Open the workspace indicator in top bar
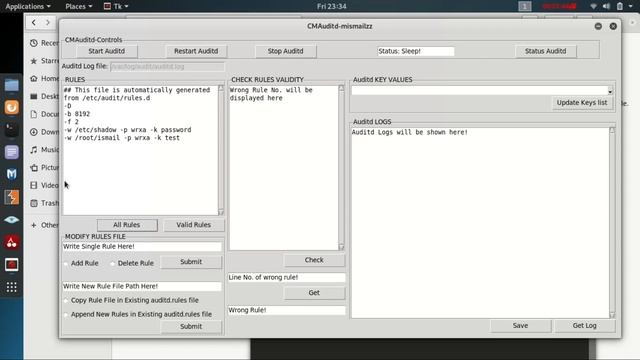640x360 pixels. tap(525, 6)
